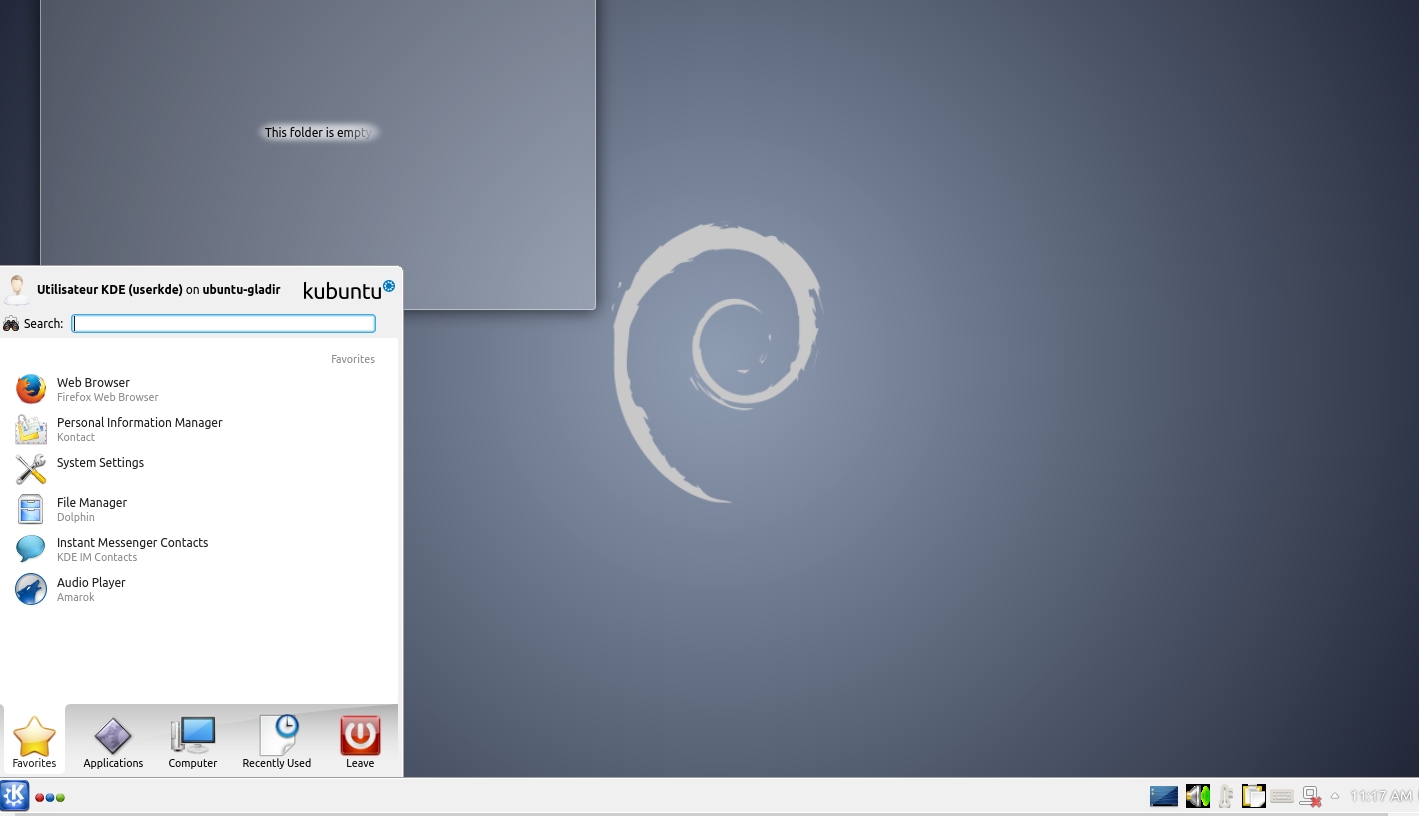Select the Leave tab
The image size is (1419, 816).
(360, 743)
